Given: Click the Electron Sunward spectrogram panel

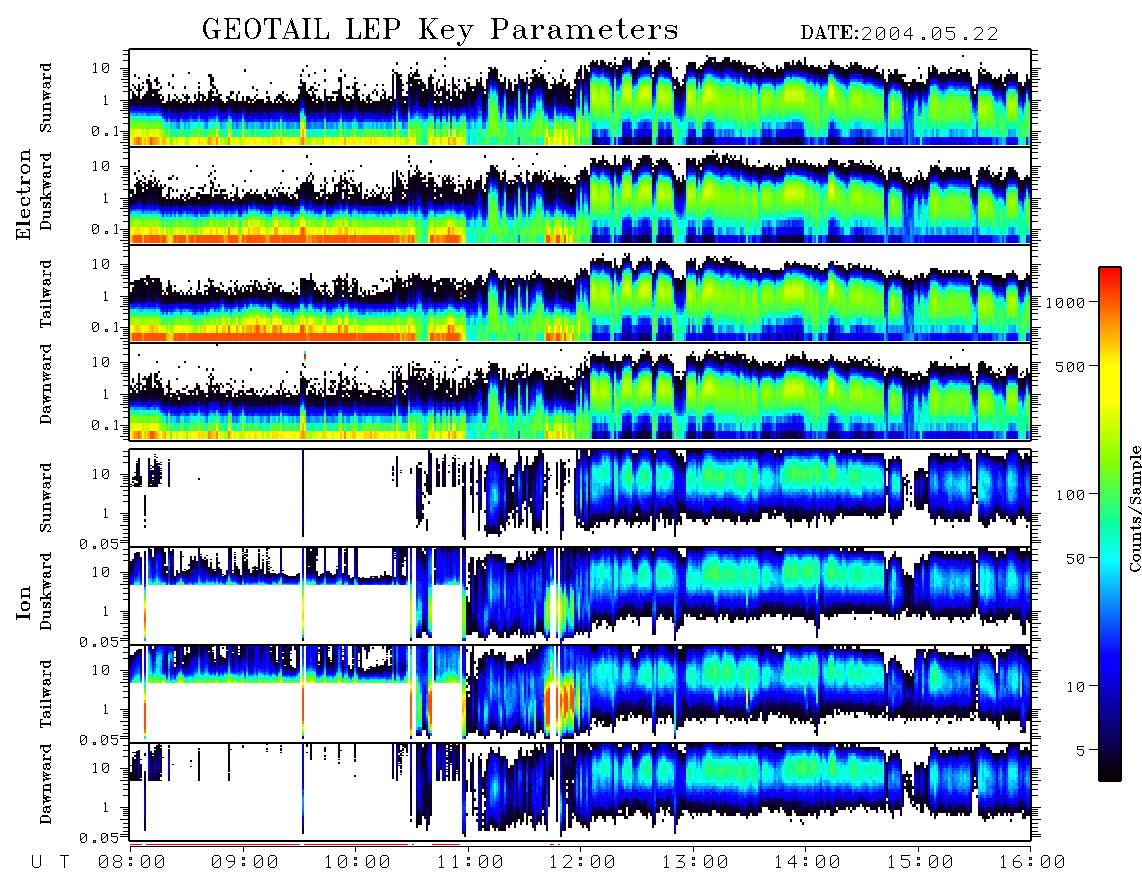Looking at the screenshot, I should pos(580,98).
